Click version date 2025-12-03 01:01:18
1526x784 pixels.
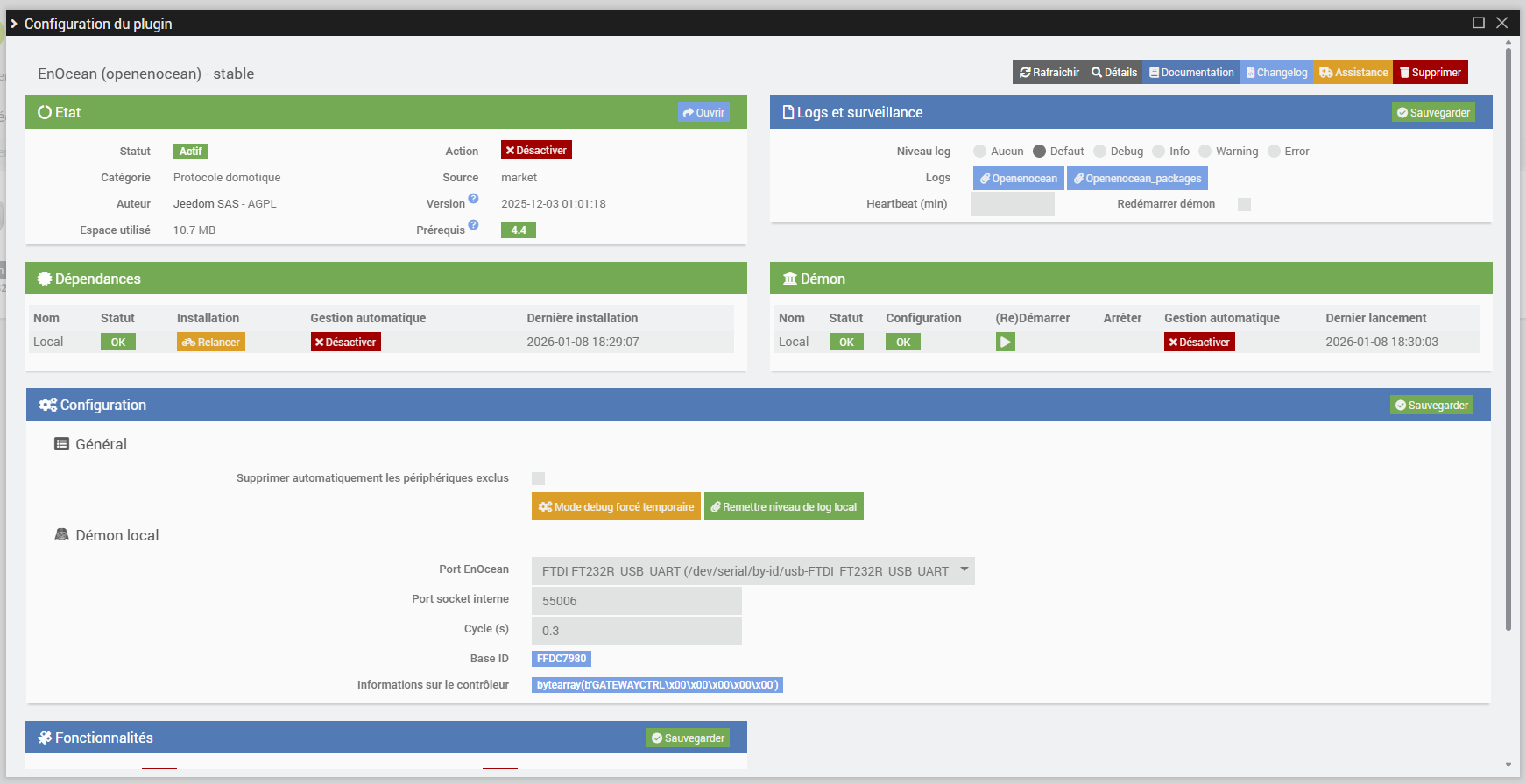click(x=554, y=204)
